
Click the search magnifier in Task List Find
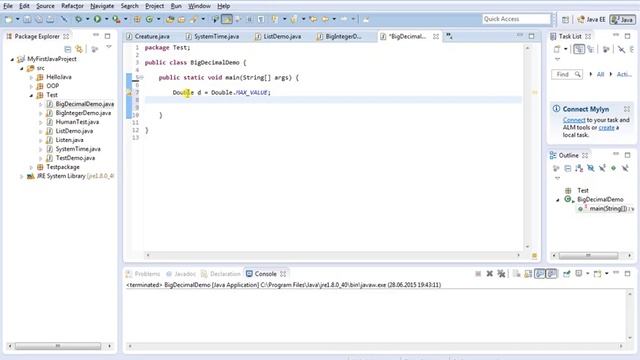pos(578,74)
